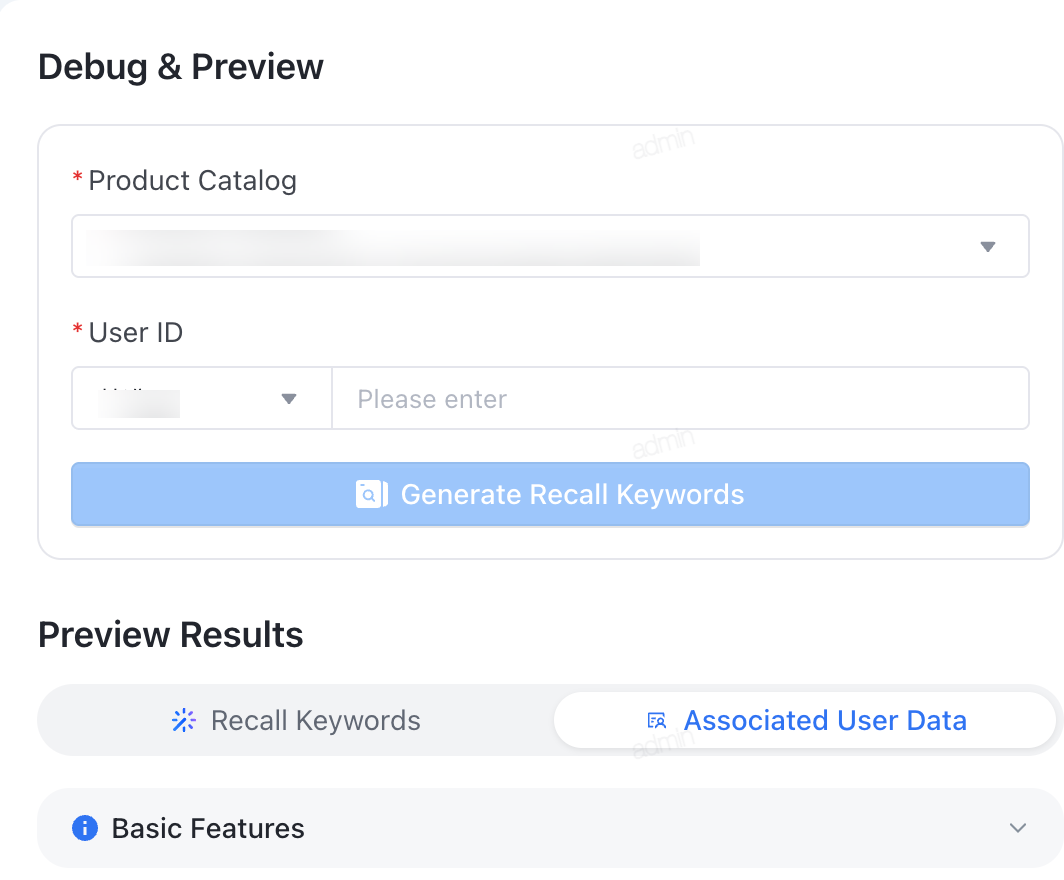Click inside the Product Catalog select box
The height and width of the screenshot is (880, 1064).
(550, 246)
